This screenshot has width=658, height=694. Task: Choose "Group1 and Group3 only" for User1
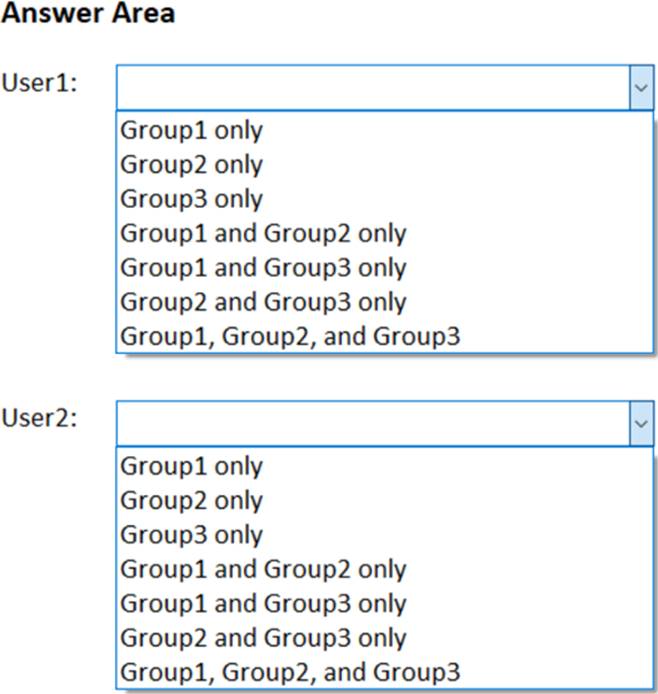pos(263,268)
